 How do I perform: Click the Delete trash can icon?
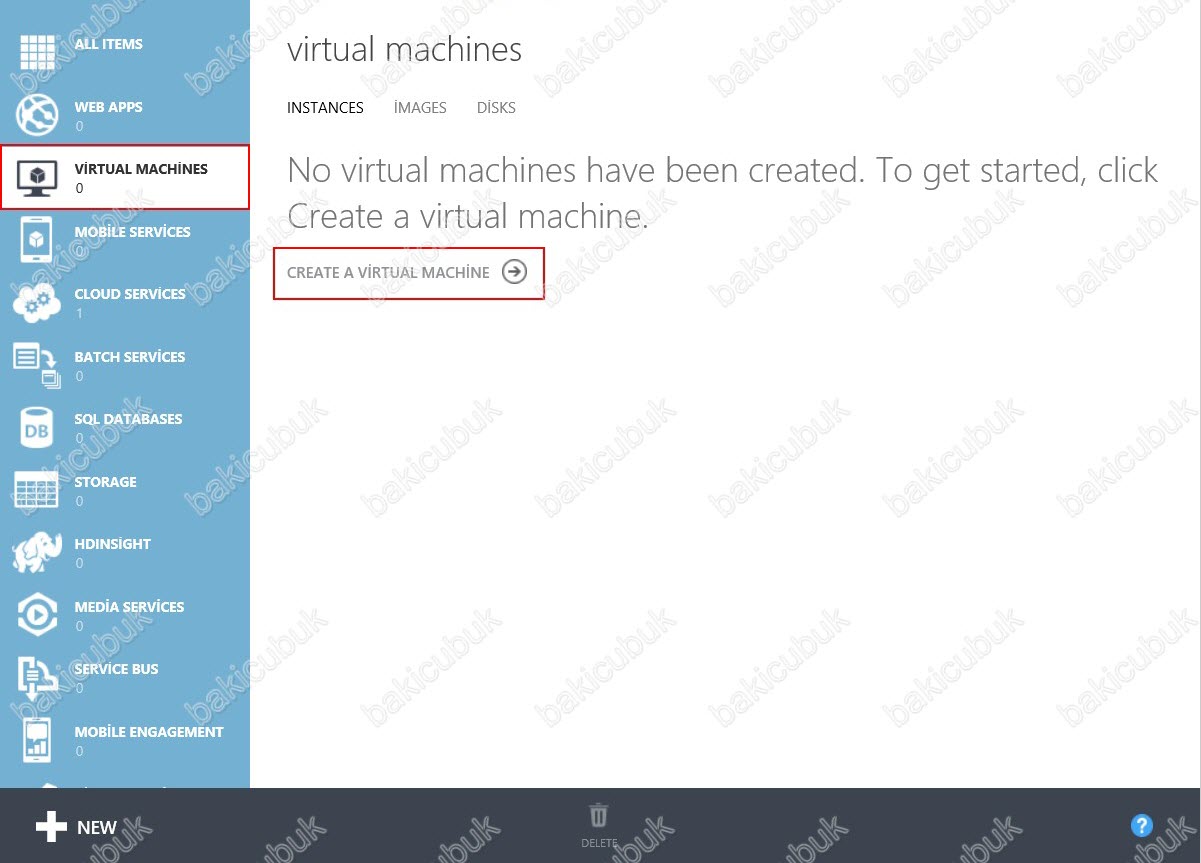(x=599, y=815)
